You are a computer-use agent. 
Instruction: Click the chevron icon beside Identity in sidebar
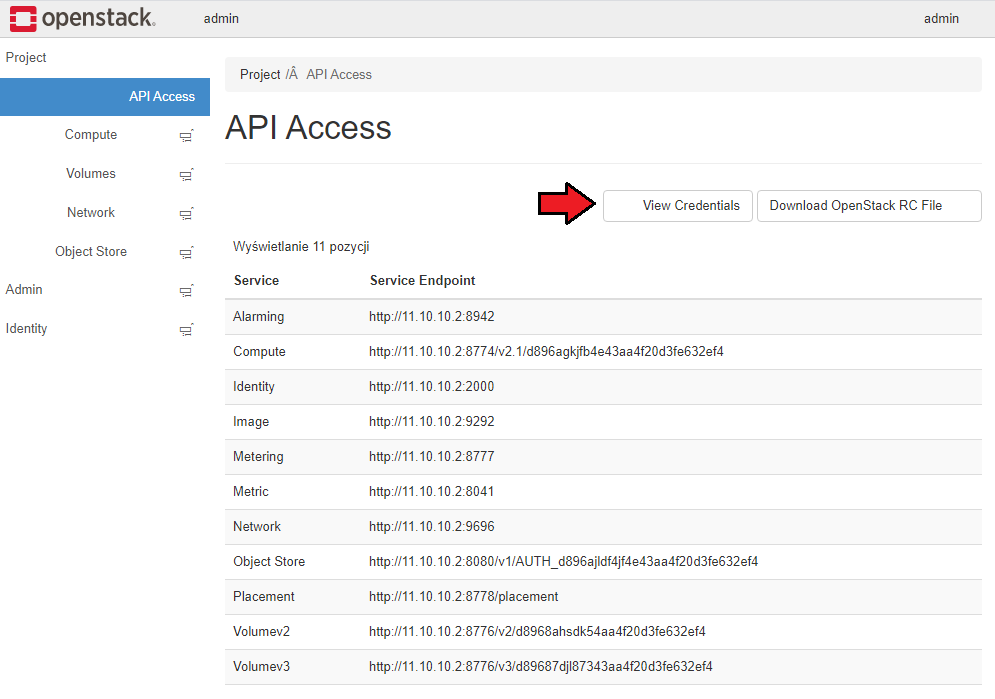(187, 330)
